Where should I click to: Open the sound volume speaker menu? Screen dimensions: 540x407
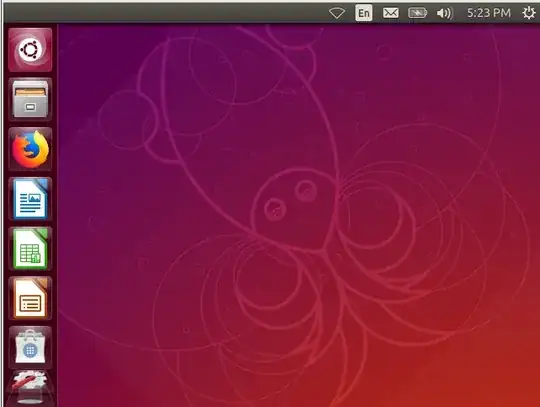click(x=444, y=13)
